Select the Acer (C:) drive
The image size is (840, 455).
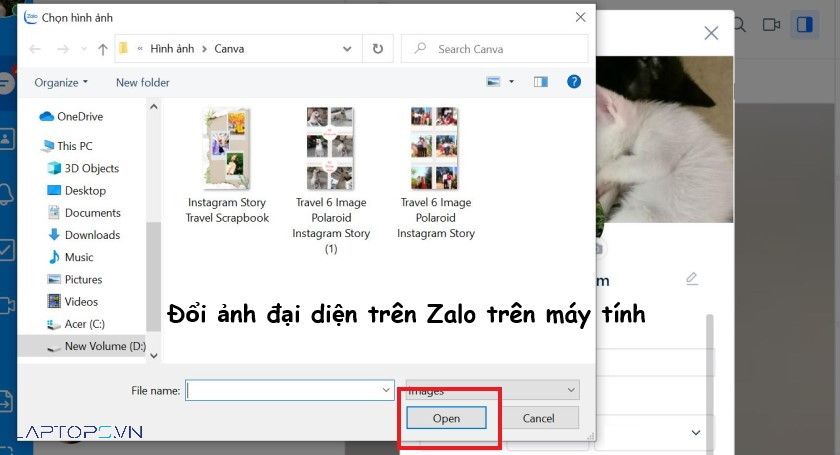76,324
